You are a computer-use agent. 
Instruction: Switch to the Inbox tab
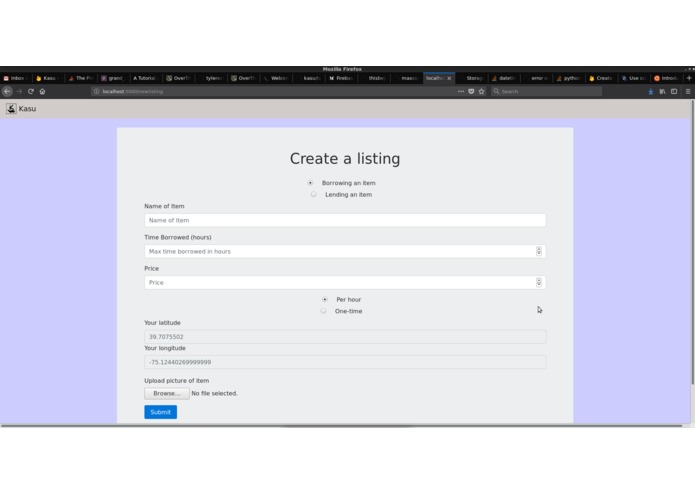point(15,78)
